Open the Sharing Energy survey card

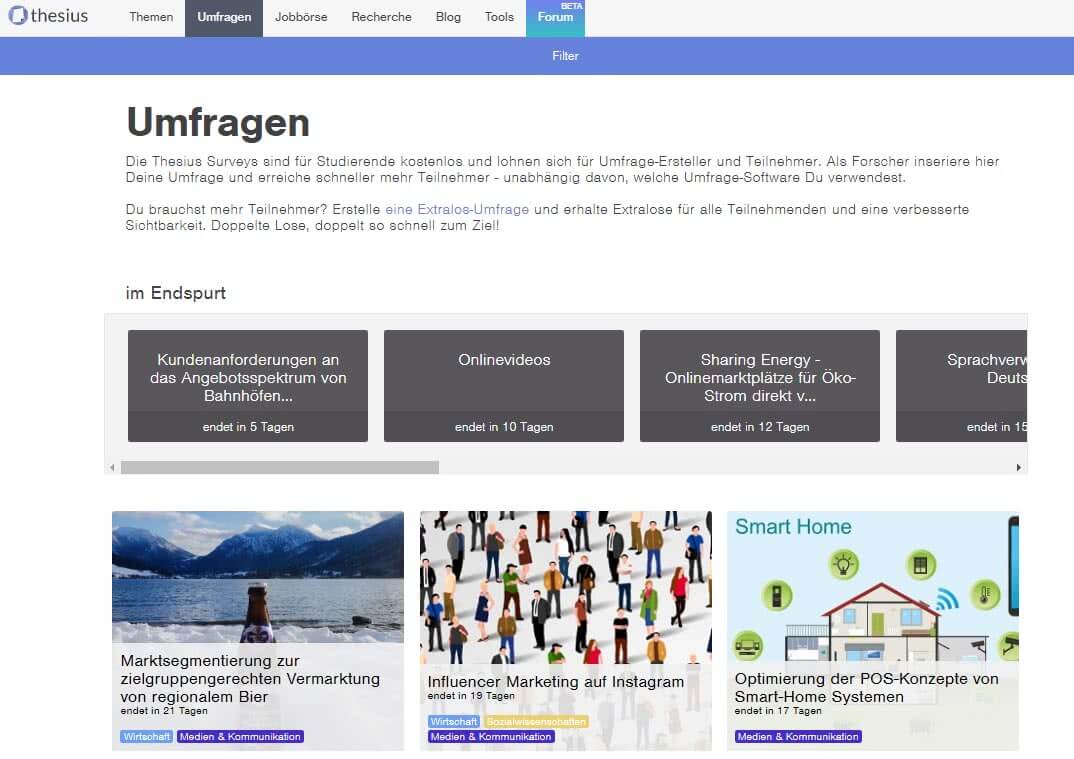coord(760,386)
